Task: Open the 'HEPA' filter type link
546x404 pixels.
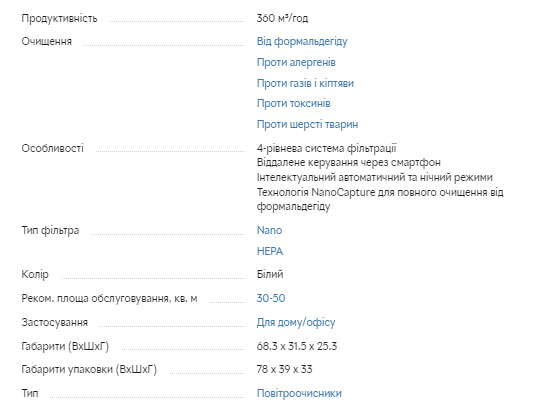Action: click(x=270, y=251)
